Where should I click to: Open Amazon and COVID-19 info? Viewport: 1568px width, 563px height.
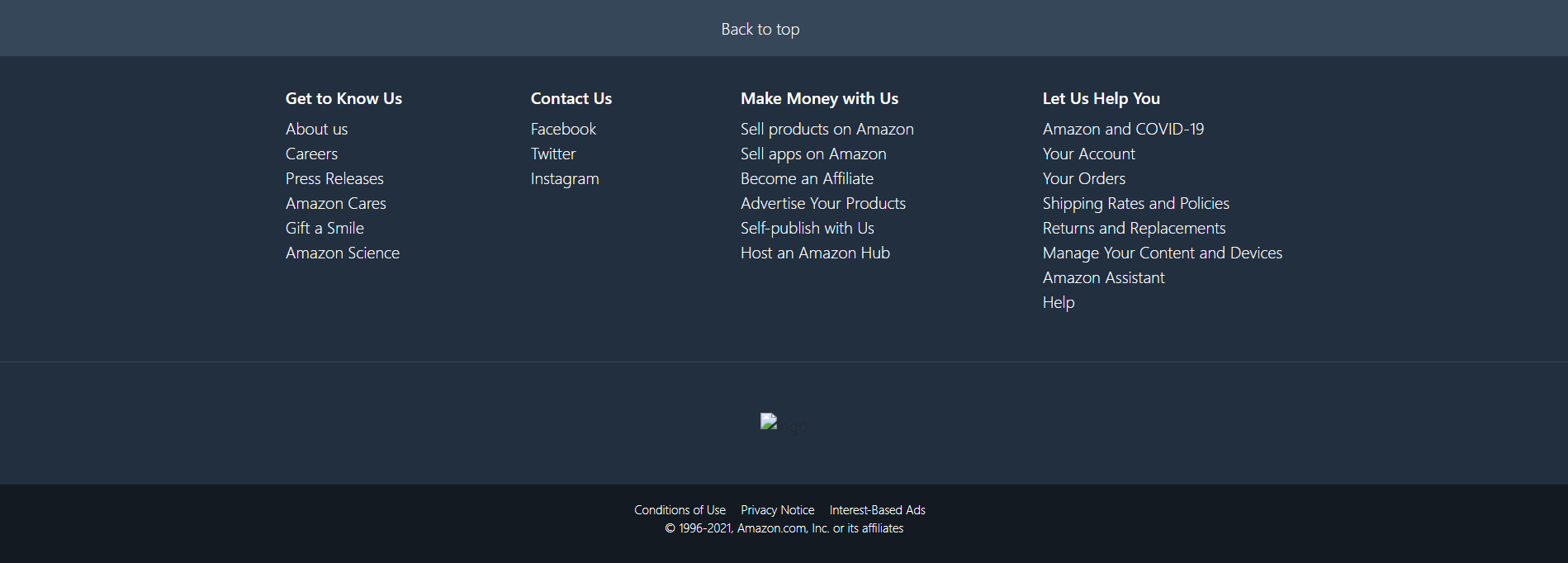tap(1123, 129)
